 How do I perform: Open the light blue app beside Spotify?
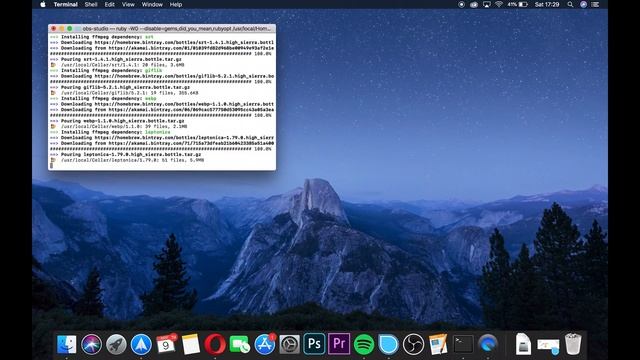click(x=388, y=344)
